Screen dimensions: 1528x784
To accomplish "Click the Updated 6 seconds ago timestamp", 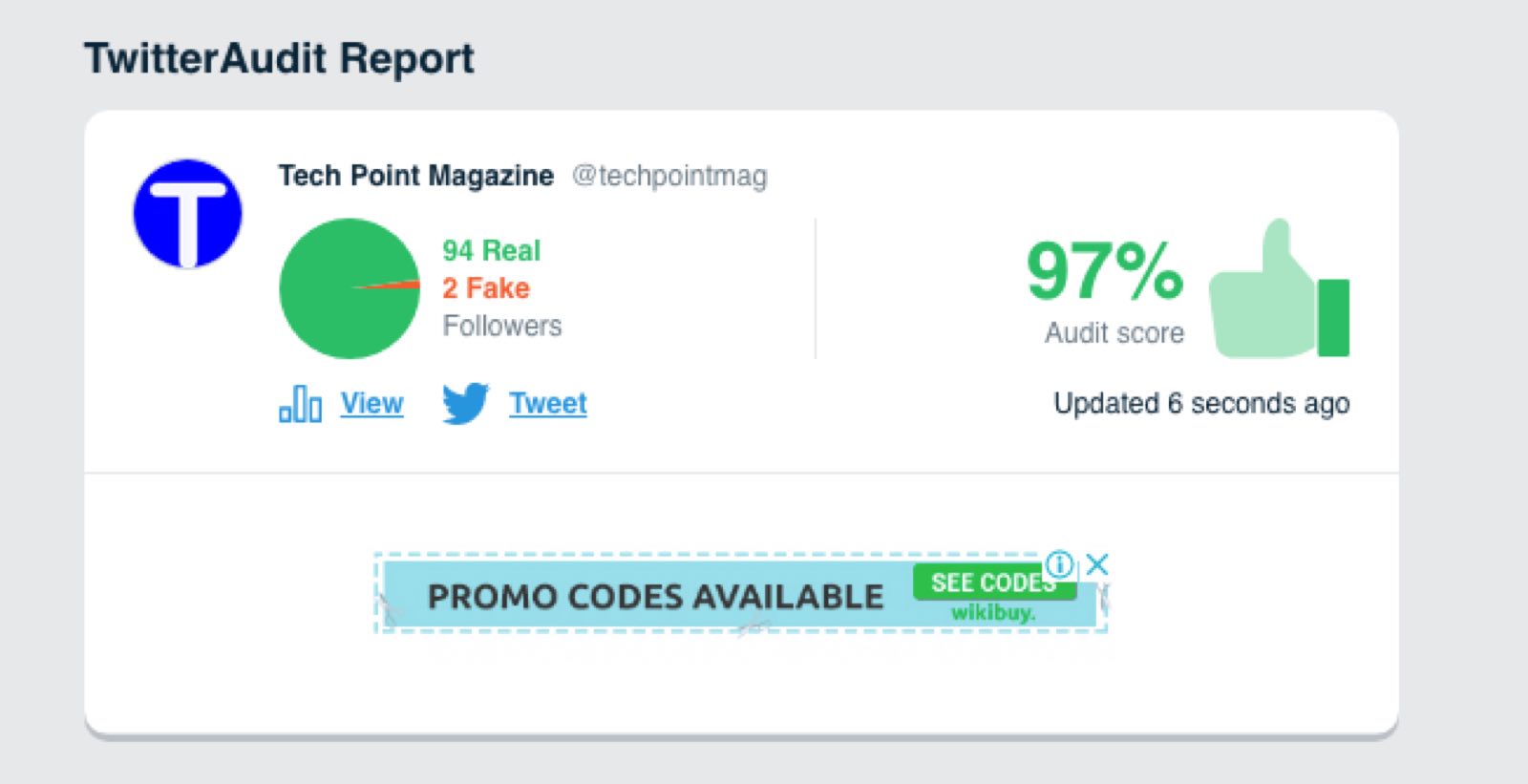I will pyautogui.click(x=1201, y=404).
